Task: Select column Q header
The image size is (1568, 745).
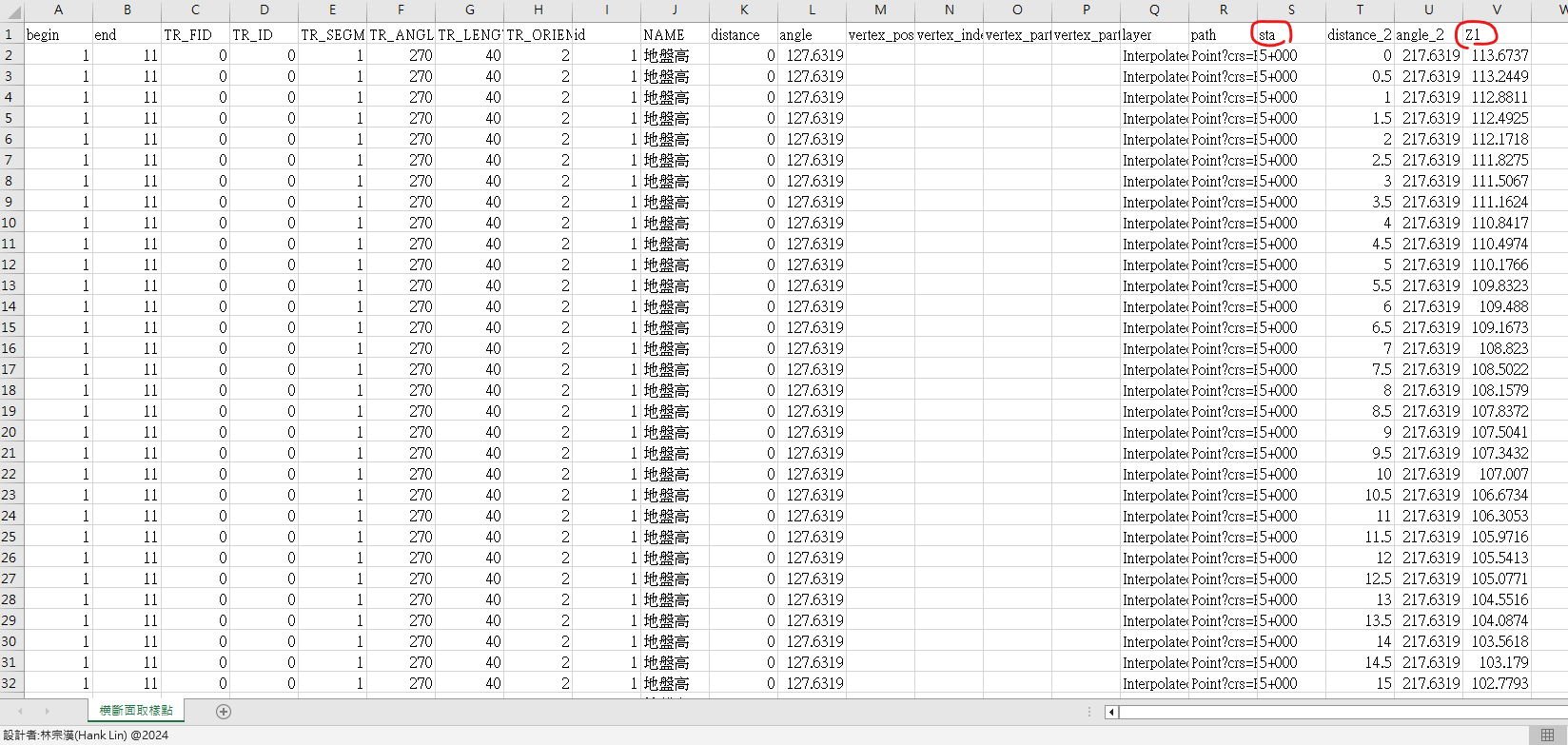Action: click(x=1154, y=10)
